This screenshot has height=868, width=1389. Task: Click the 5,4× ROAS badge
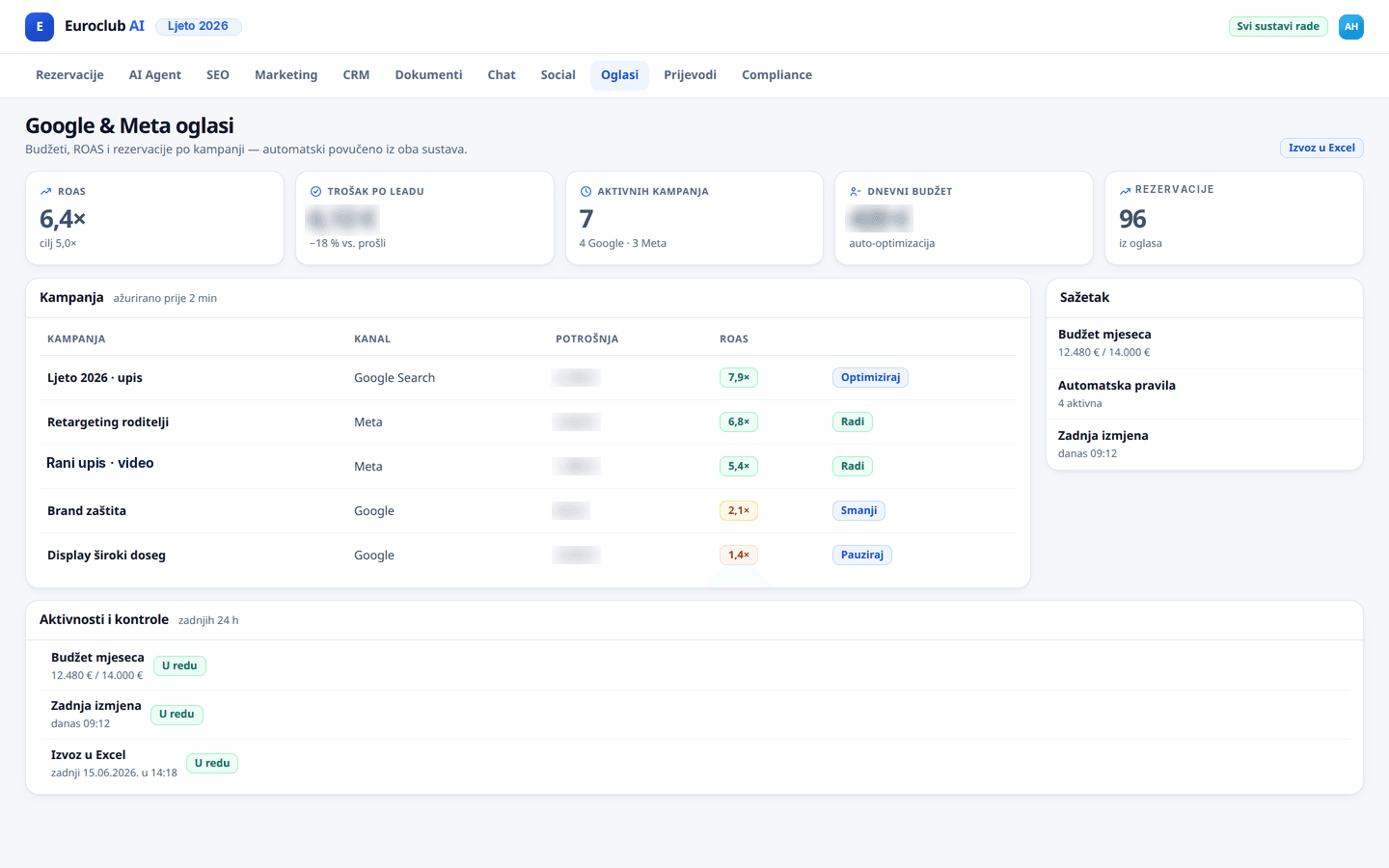[739, 467]
